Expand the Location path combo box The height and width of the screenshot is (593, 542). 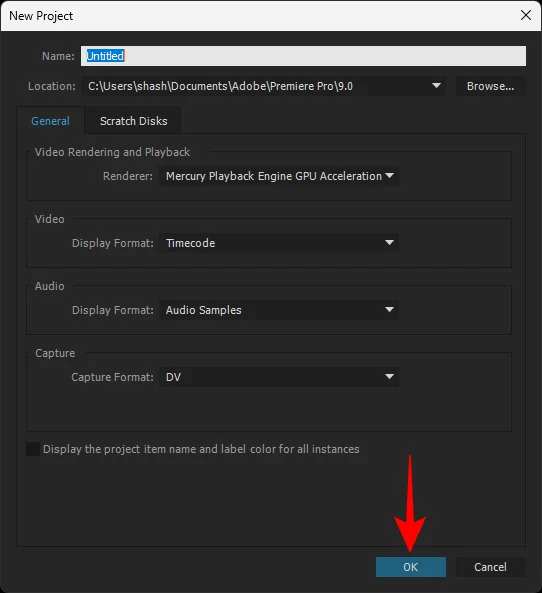[264, 86]
